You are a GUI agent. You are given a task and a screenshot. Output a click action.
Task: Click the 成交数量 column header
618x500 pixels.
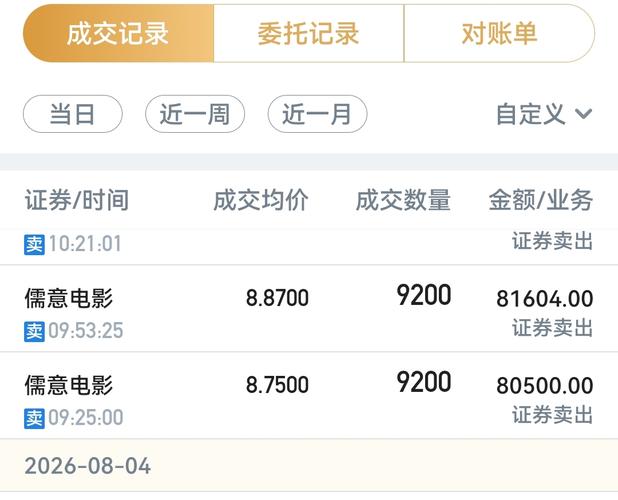(403, 200)
